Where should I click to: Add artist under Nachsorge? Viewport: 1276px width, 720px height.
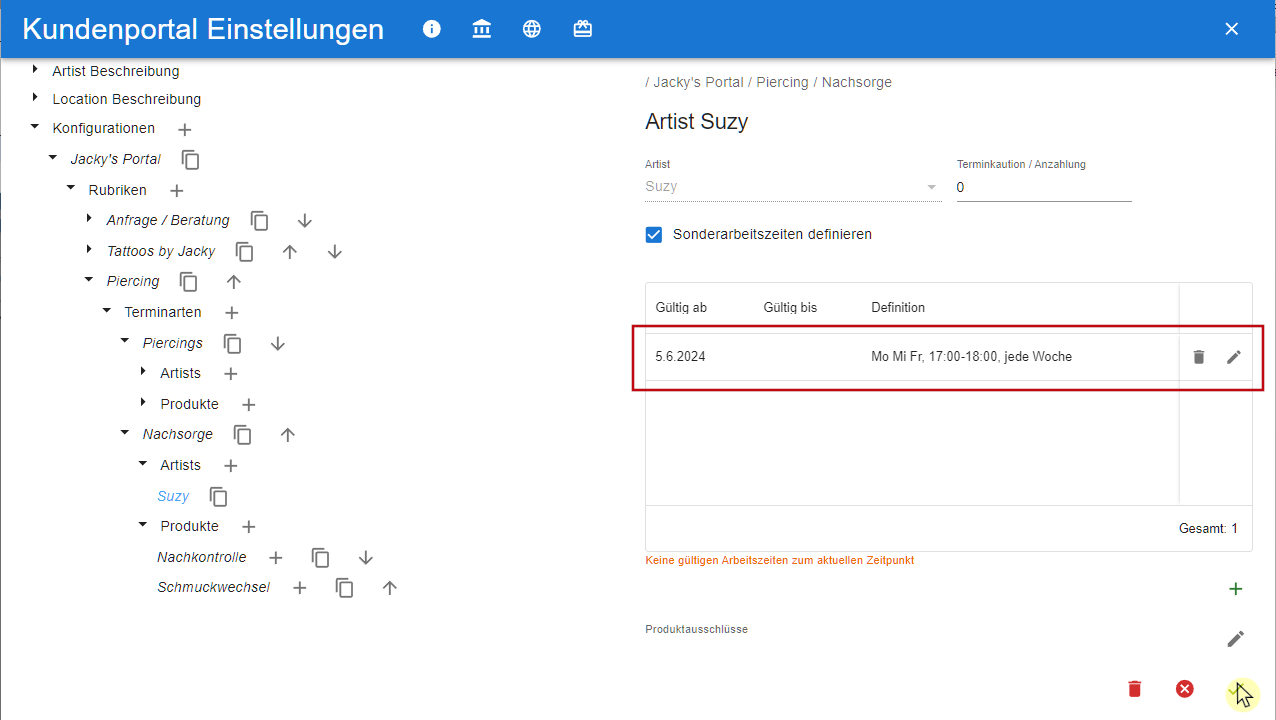point(230,466)
